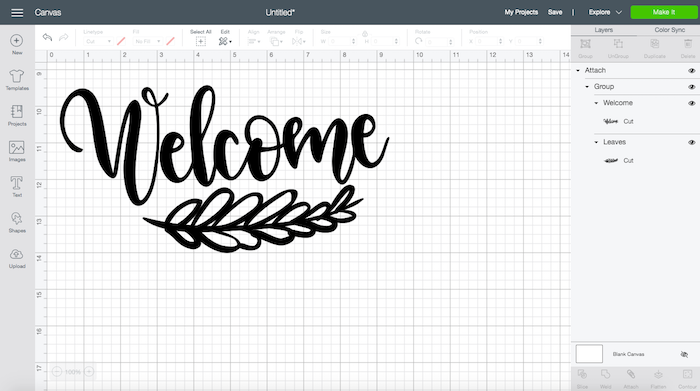Click the lock aspect ratio icon
The height and width of the screenshot is (391, 700).
click(x=365, y=34)
